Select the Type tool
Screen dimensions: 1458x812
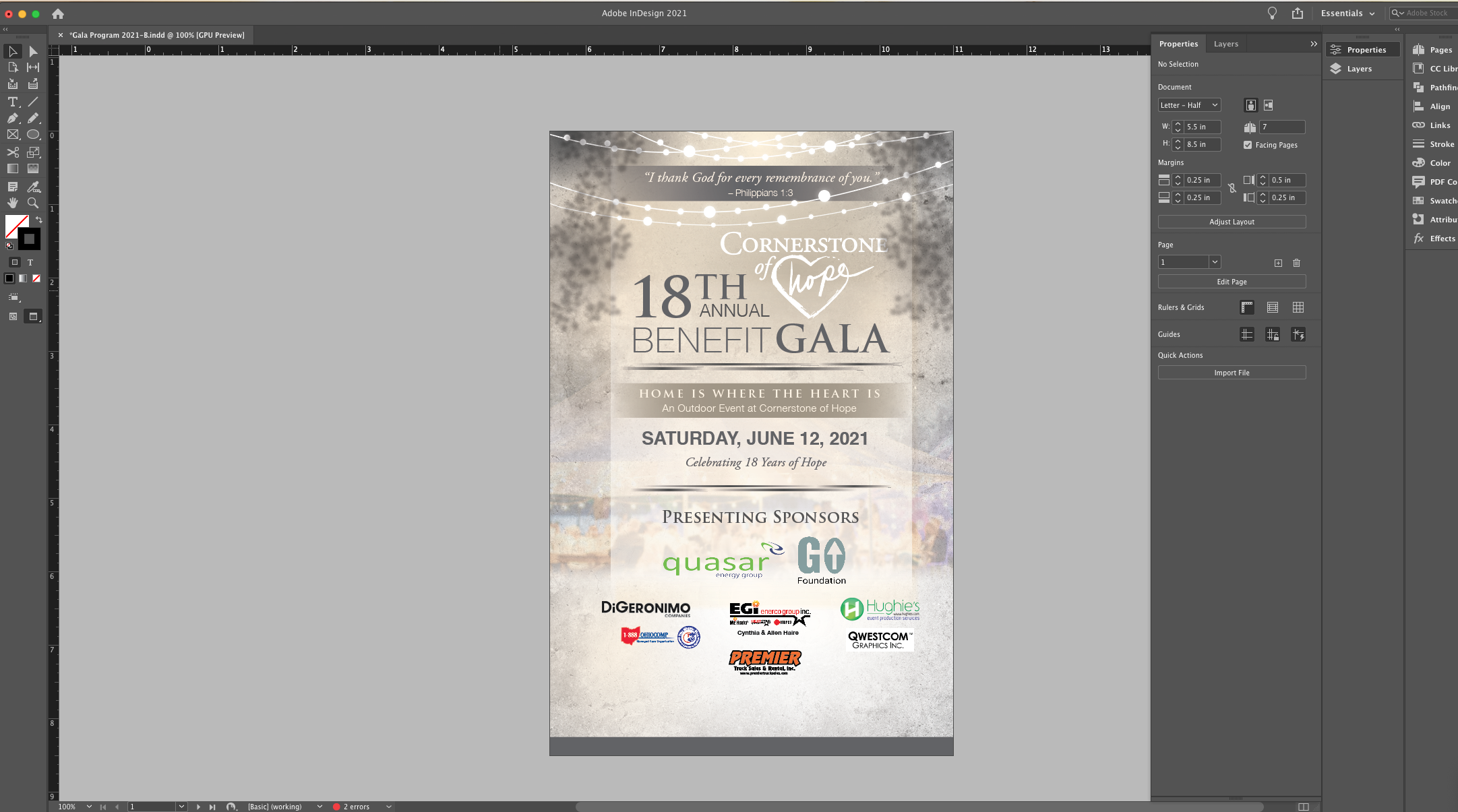(12, 102)
